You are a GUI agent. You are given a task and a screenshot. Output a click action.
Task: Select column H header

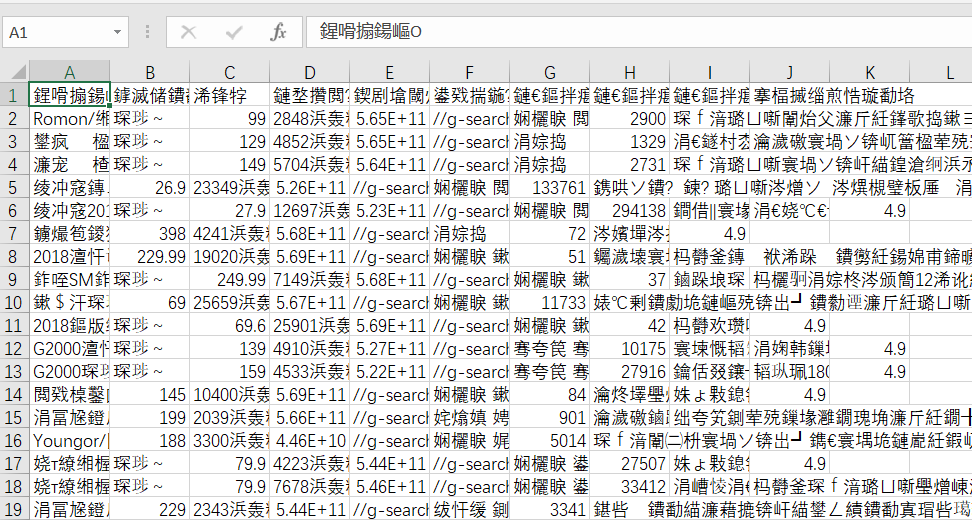pyautogui.click(x=629, y=73)
